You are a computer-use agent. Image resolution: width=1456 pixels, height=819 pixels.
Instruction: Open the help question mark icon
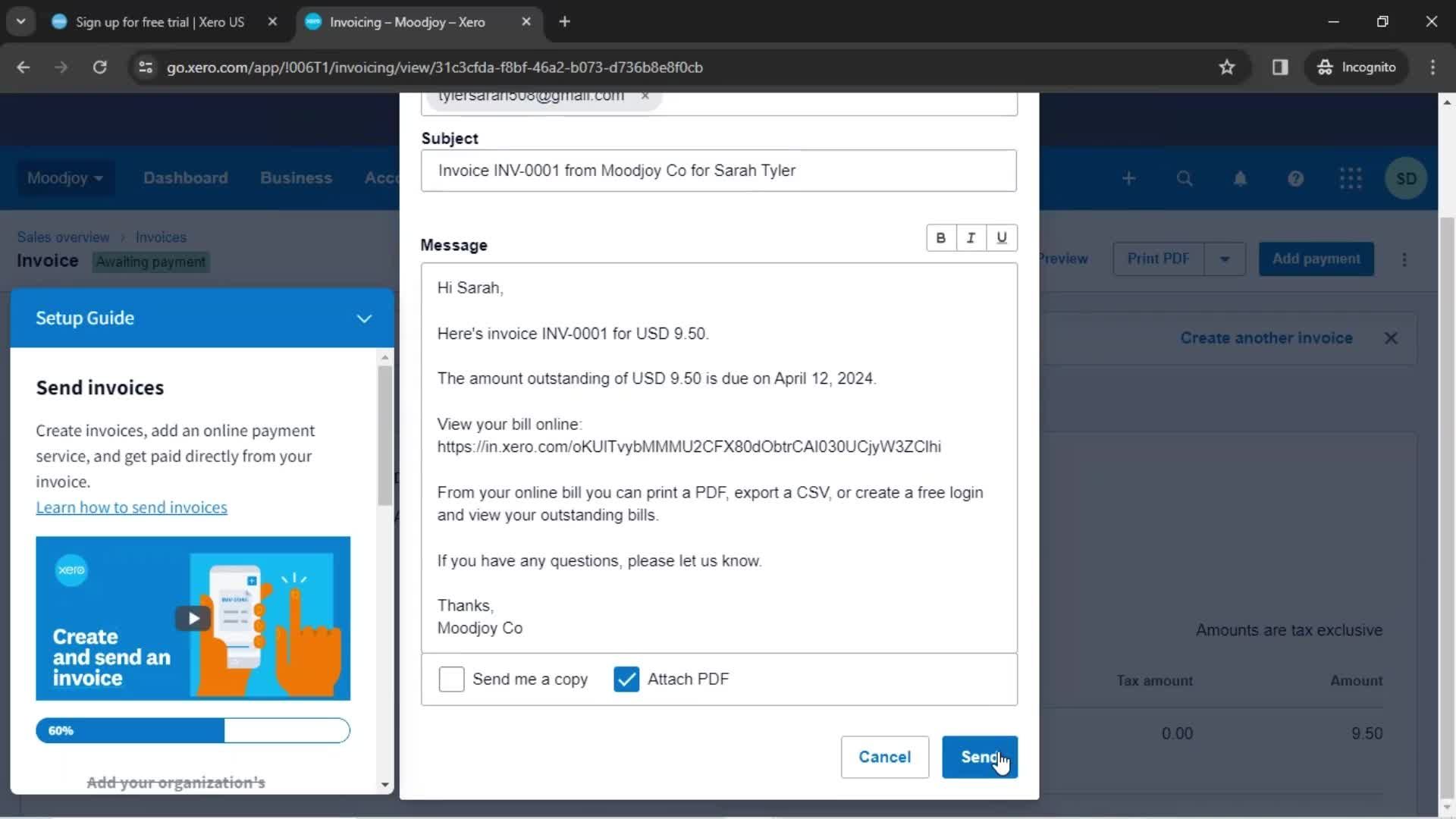tap(1295, 178)
